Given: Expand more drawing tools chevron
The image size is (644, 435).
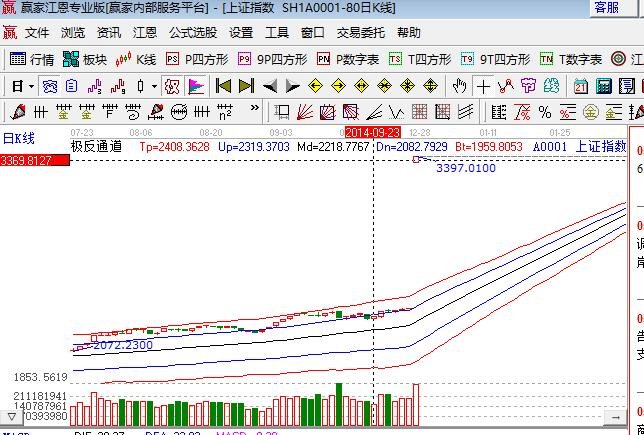Looking at the screenshot, I should point(255,108).
